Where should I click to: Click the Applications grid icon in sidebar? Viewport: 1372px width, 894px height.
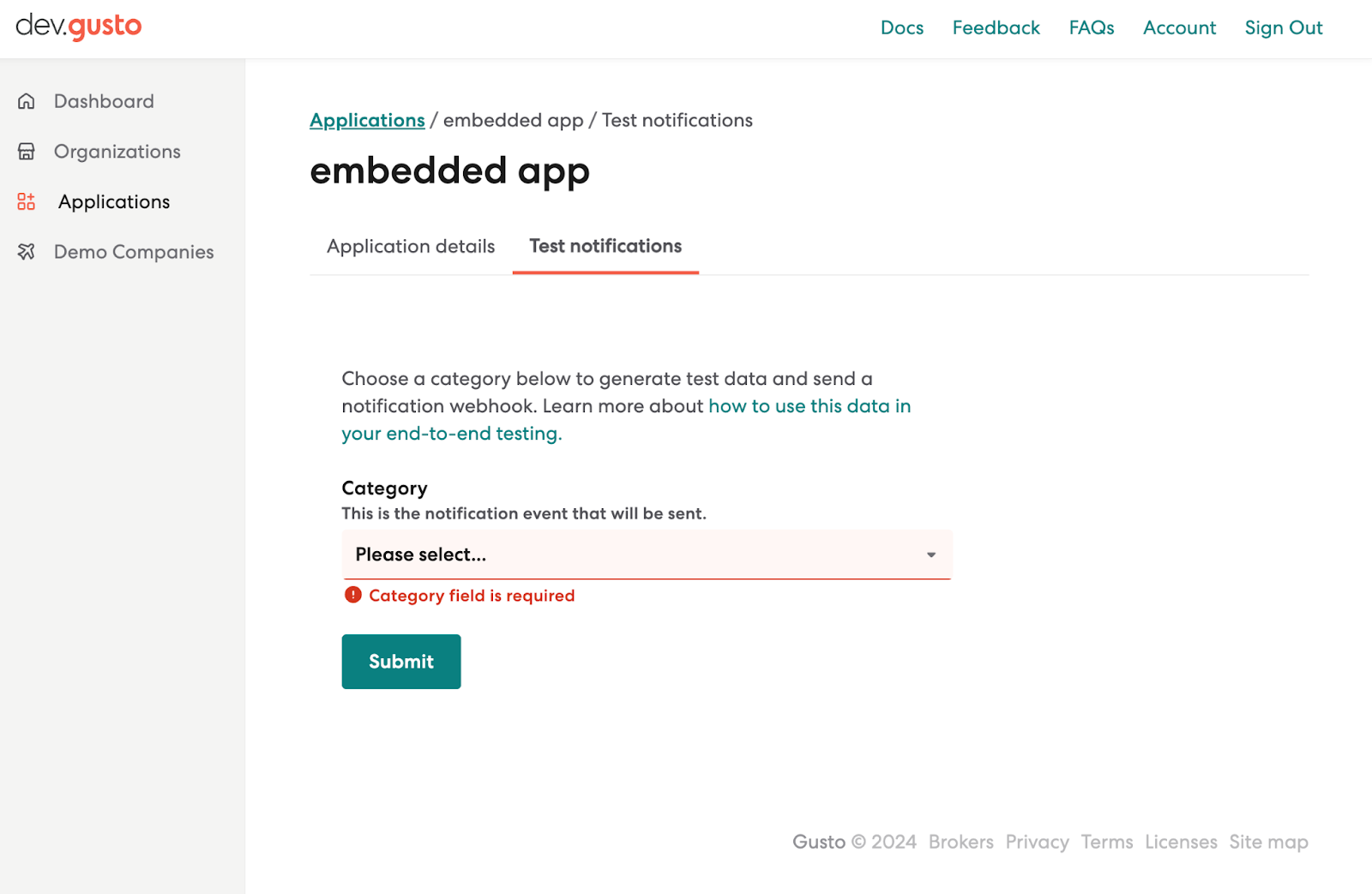(27, 201)
